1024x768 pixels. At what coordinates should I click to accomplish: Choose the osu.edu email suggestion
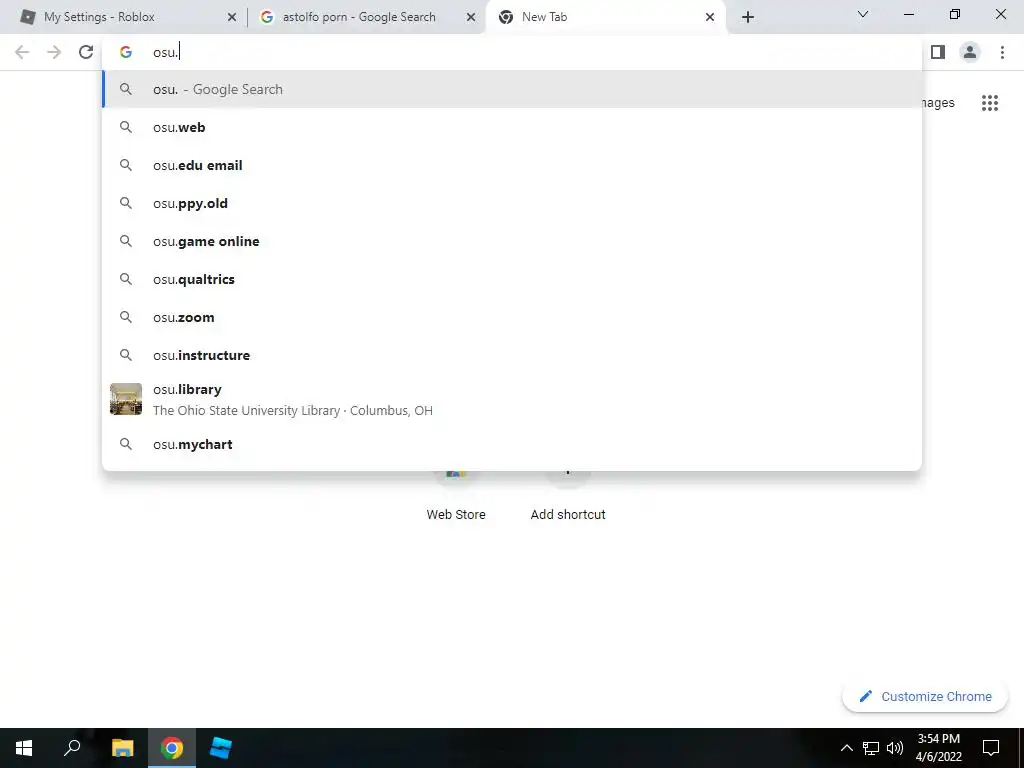click(512, 165)
